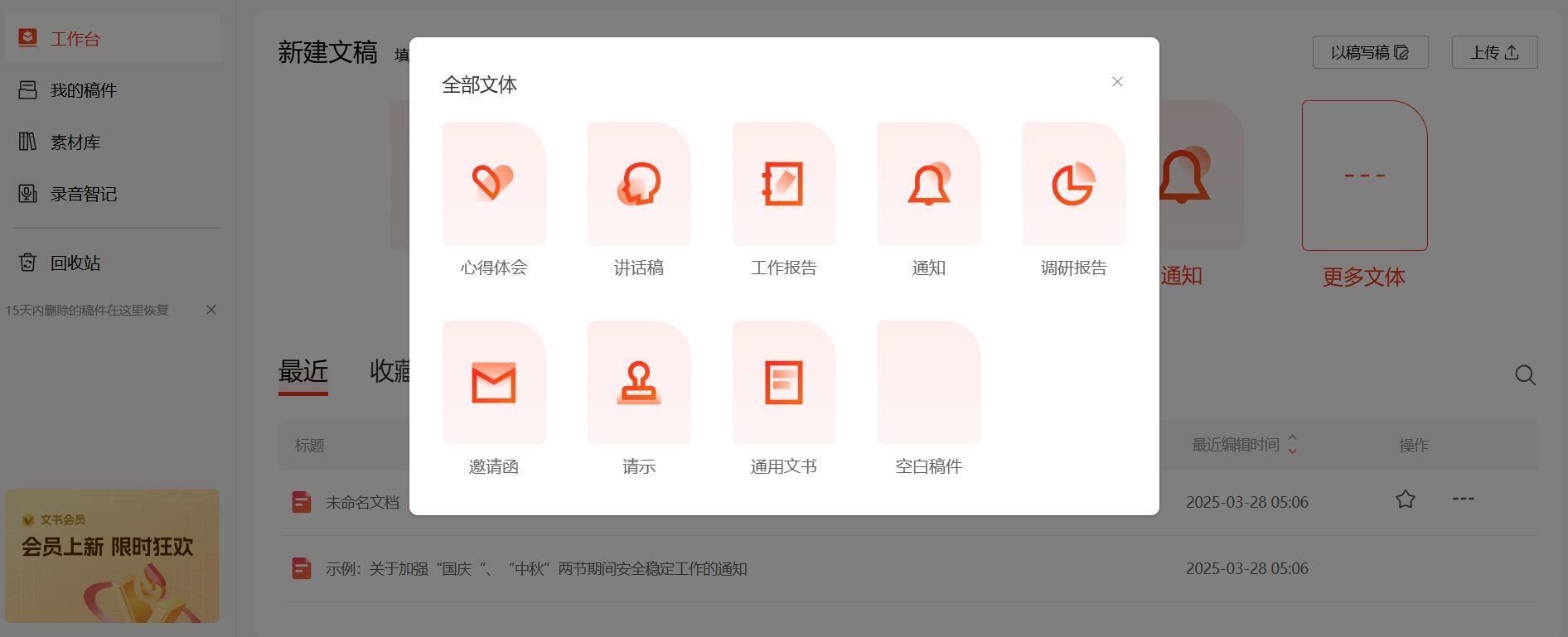Choose the 工作报告 notebook icon
The height and width of the screenshot is (637, 1568).
(784, 184)
